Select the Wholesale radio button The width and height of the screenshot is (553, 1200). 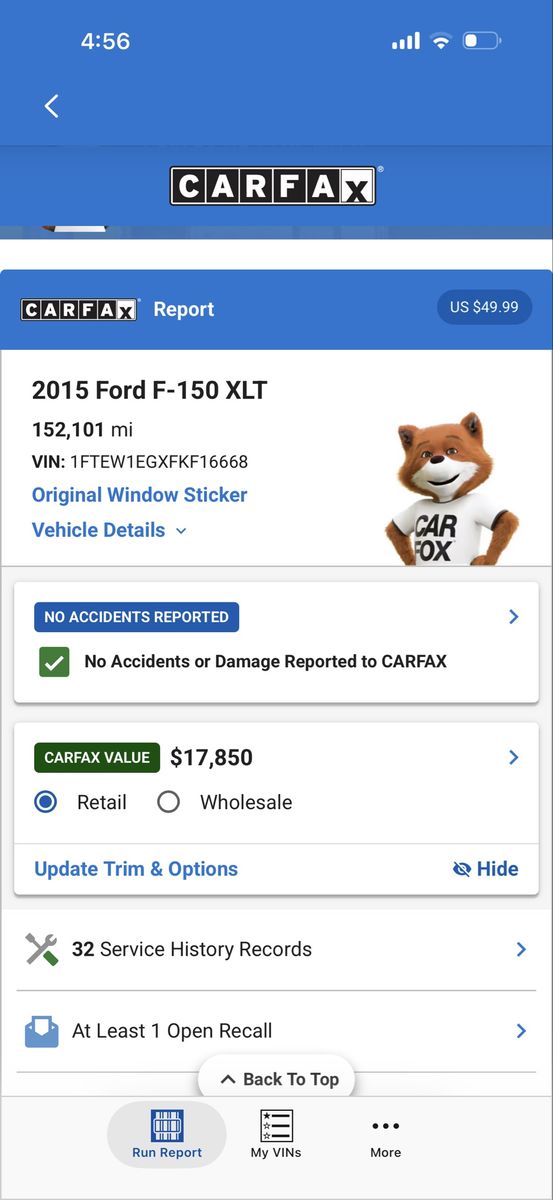tap(168, 802)
